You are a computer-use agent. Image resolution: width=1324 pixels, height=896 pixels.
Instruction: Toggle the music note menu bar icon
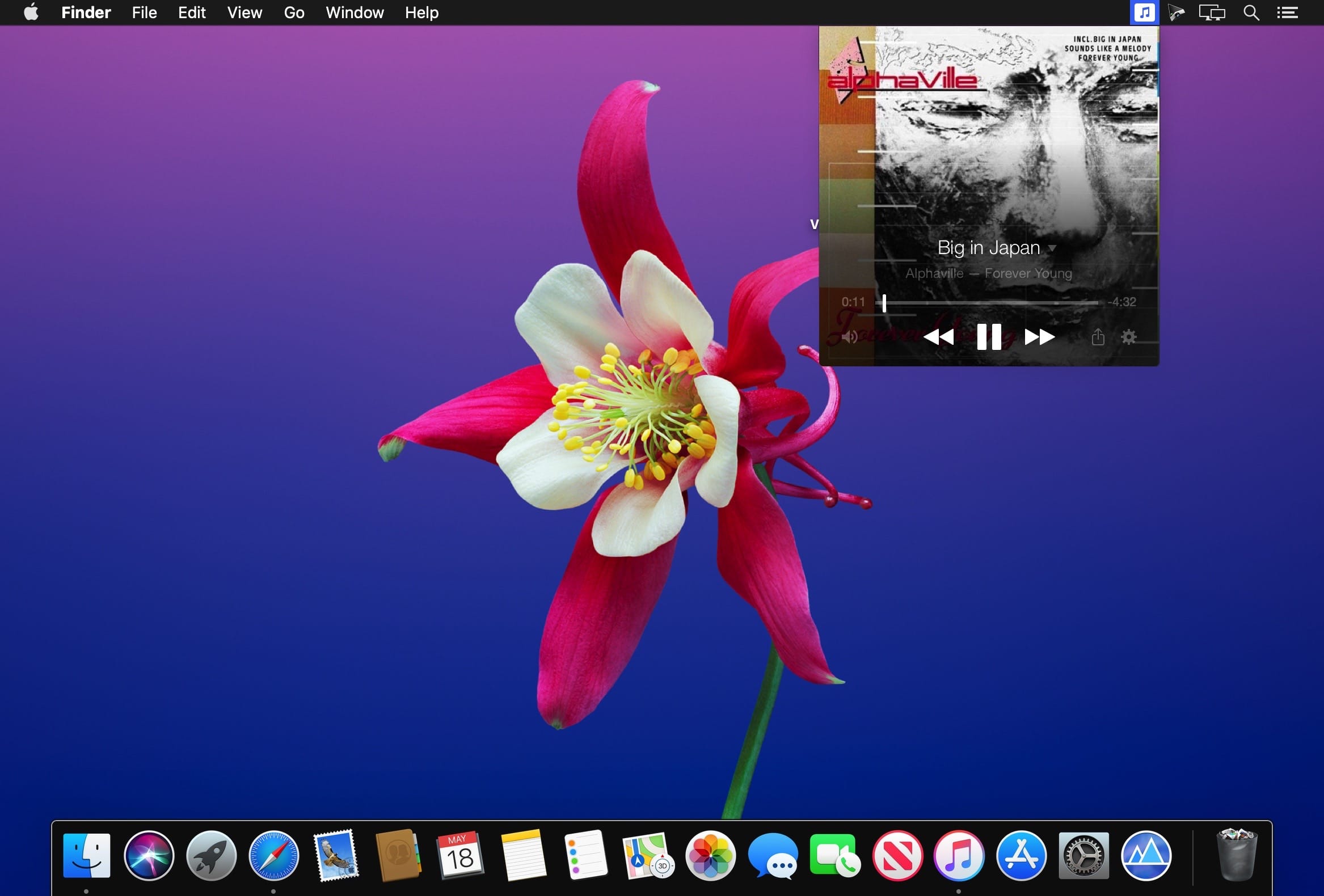[1144, 12]
